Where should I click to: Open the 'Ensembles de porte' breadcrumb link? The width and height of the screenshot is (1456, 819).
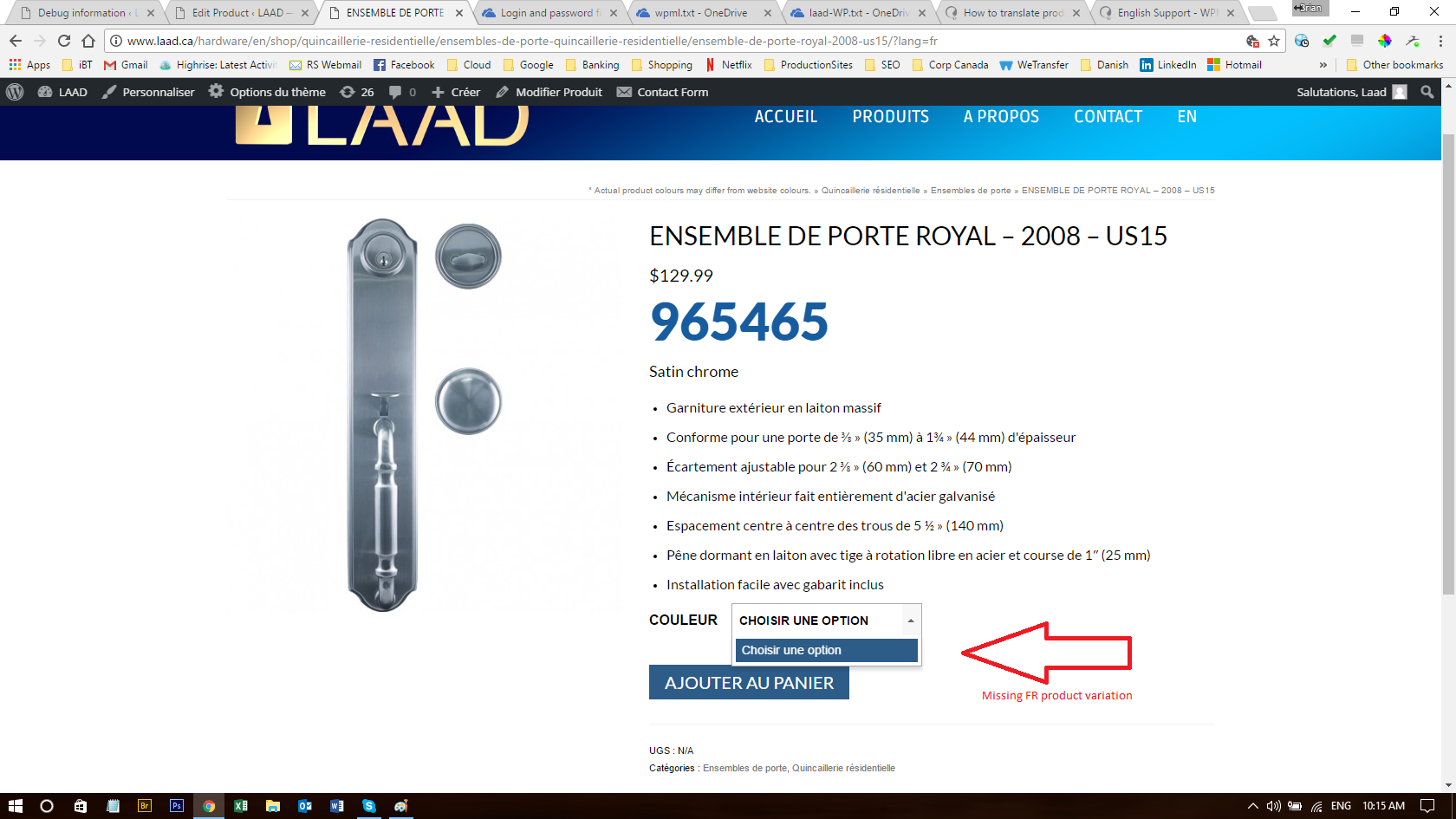coord(971,191)
